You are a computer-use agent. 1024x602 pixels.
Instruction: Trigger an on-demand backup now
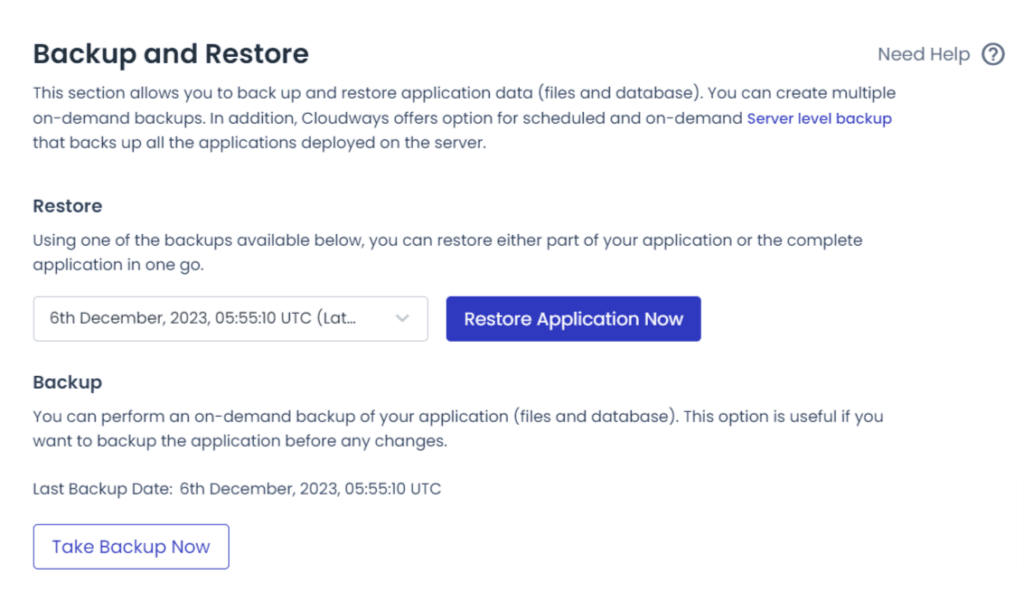coord(130,546)
